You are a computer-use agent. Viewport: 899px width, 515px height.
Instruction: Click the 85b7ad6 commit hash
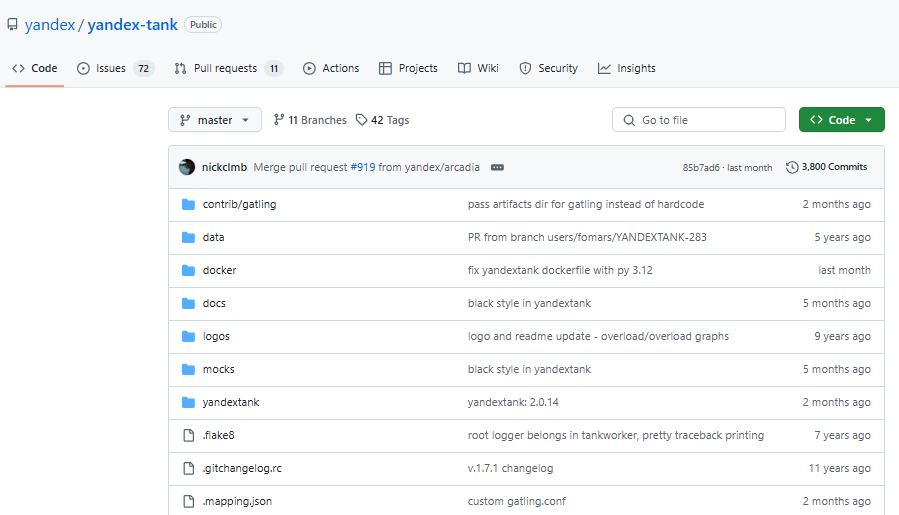click(x=701, y=167)
